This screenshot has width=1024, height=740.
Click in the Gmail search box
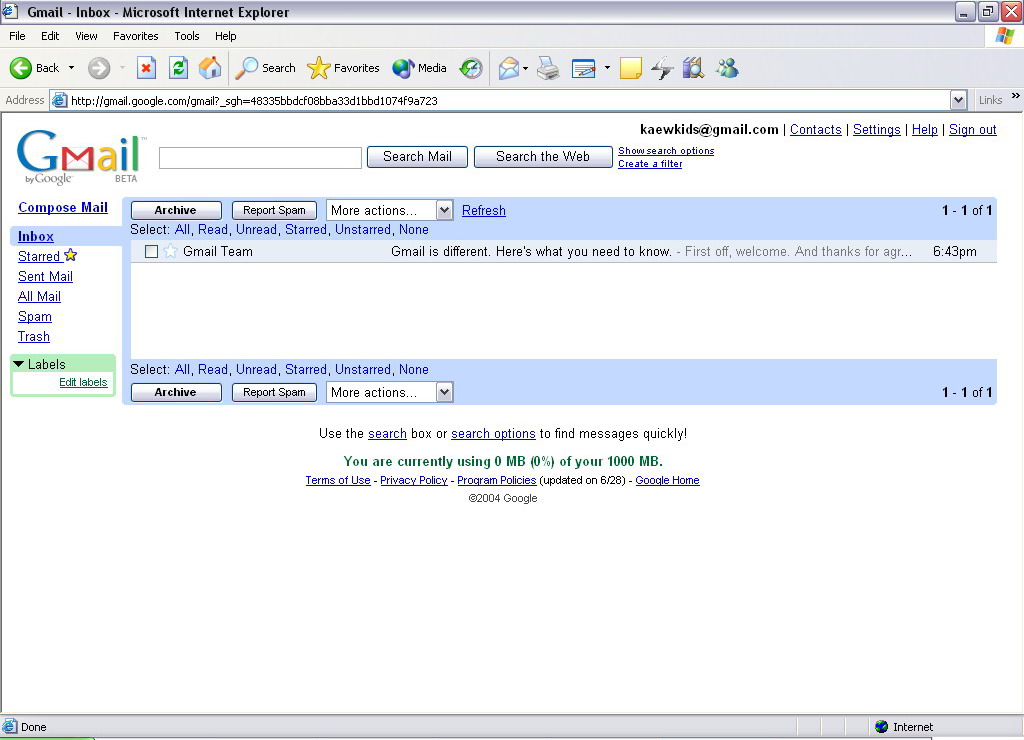[260, 157]
